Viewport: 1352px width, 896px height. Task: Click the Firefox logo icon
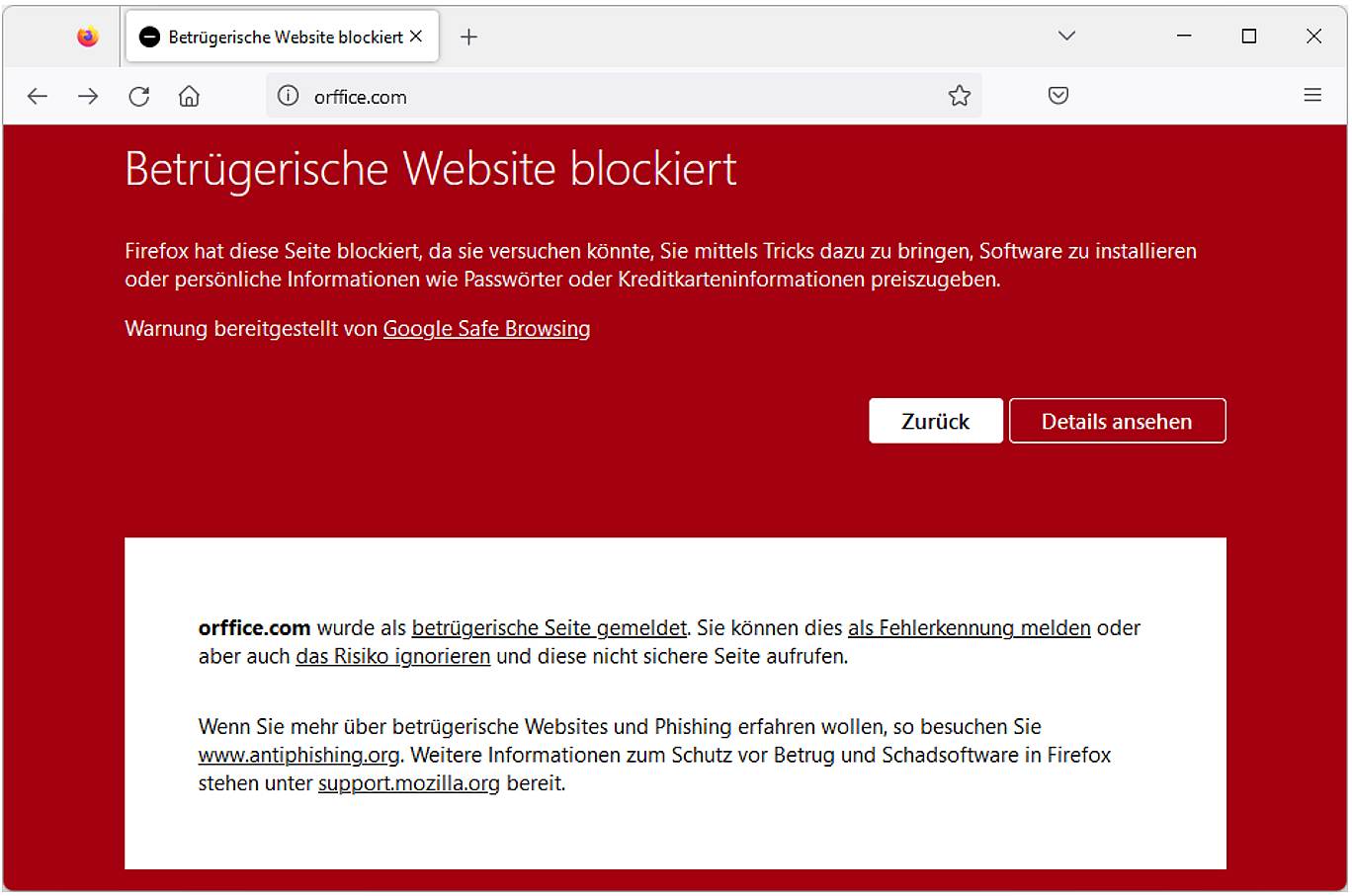[88, 37]
